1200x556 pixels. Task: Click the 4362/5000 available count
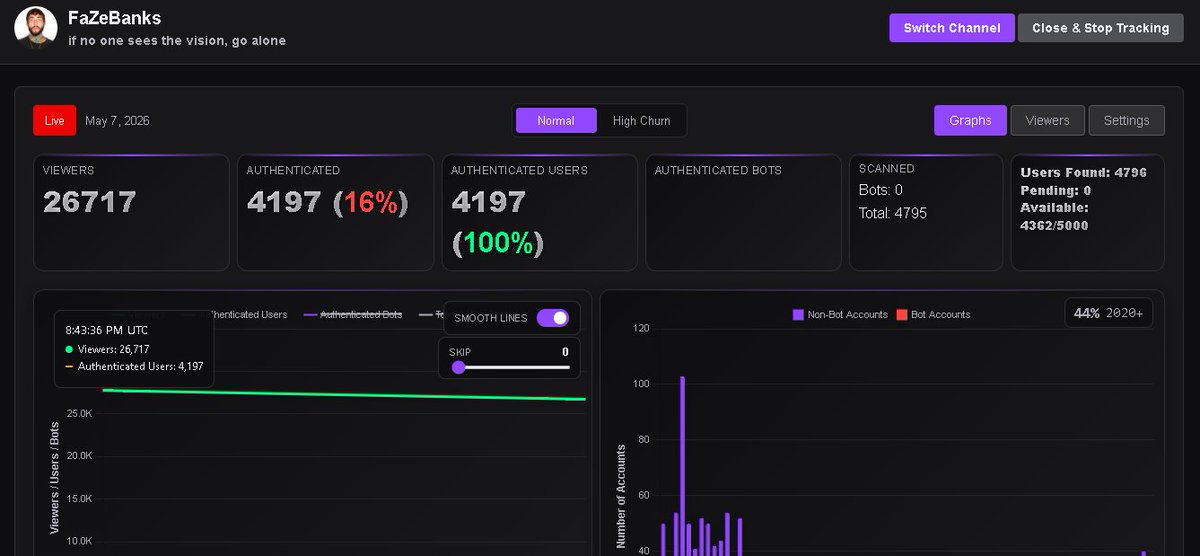pos(1054,226)
